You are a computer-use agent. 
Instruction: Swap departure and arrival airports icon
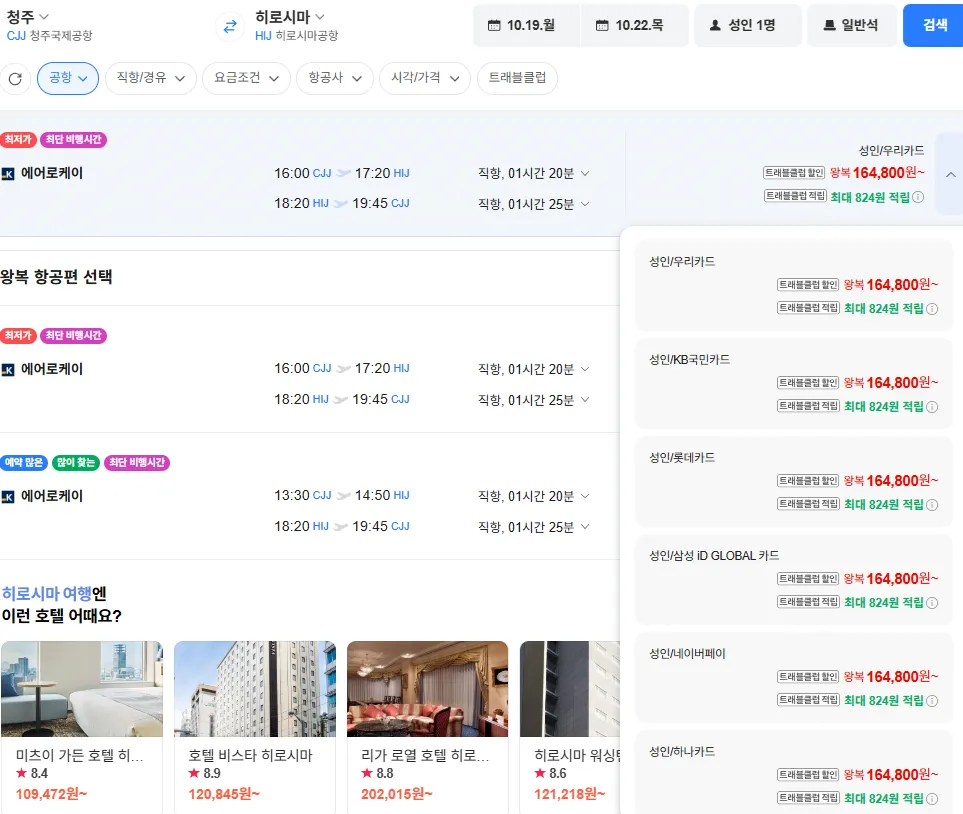(230, 26)
